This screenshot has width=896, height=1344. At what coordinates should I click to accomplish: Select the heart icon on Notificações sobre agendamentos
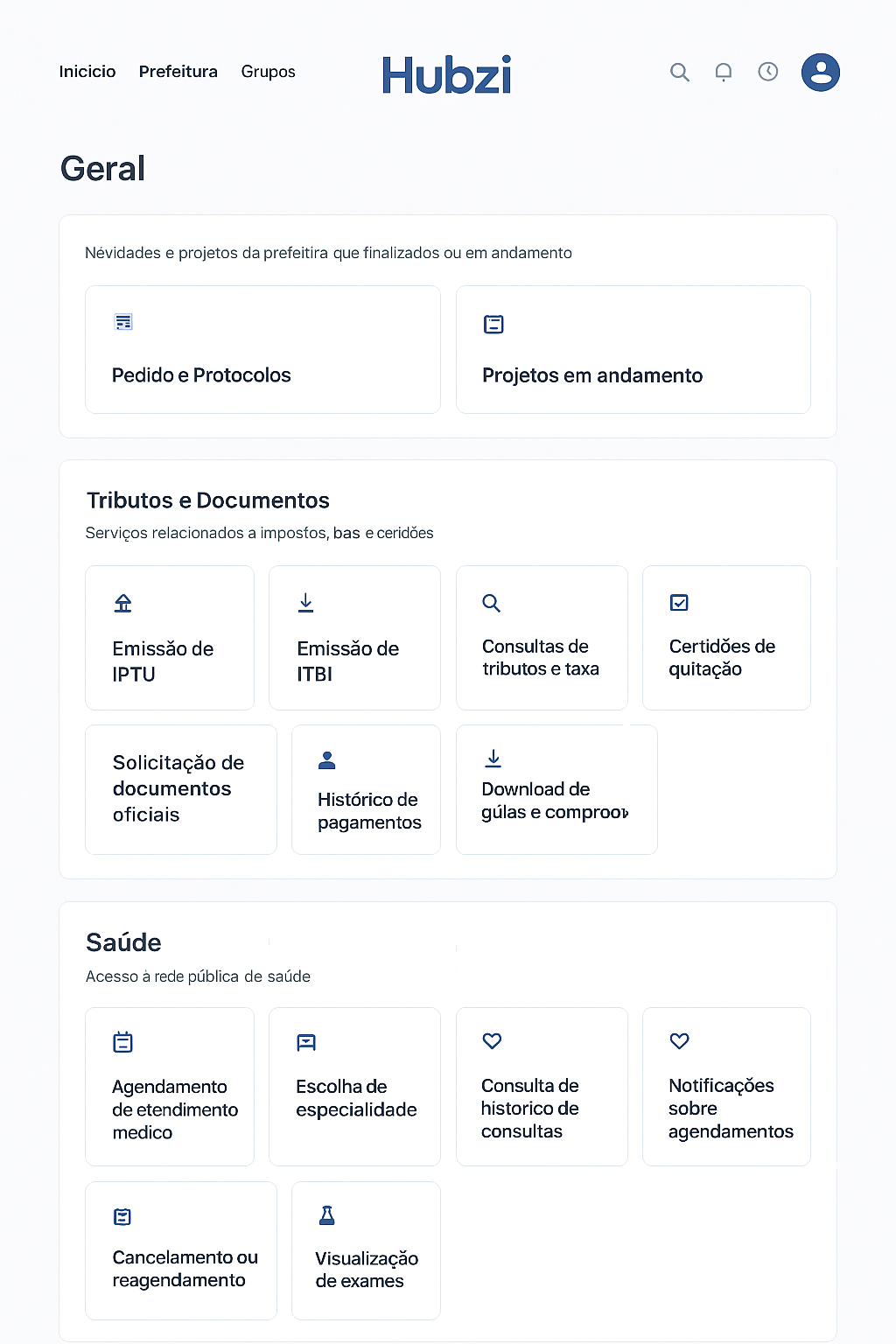678,1041
